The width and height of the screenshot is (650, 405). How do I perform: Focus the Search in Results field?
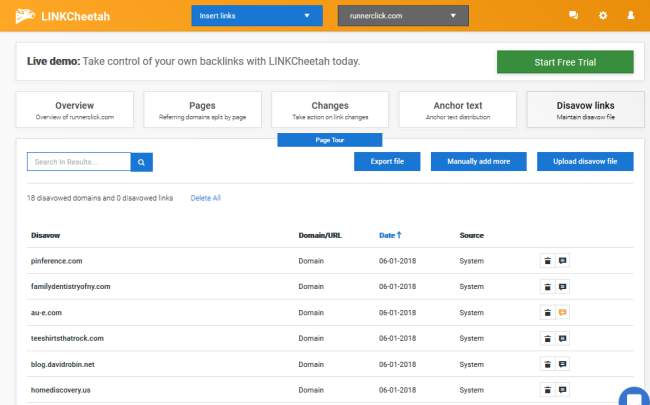79,162
